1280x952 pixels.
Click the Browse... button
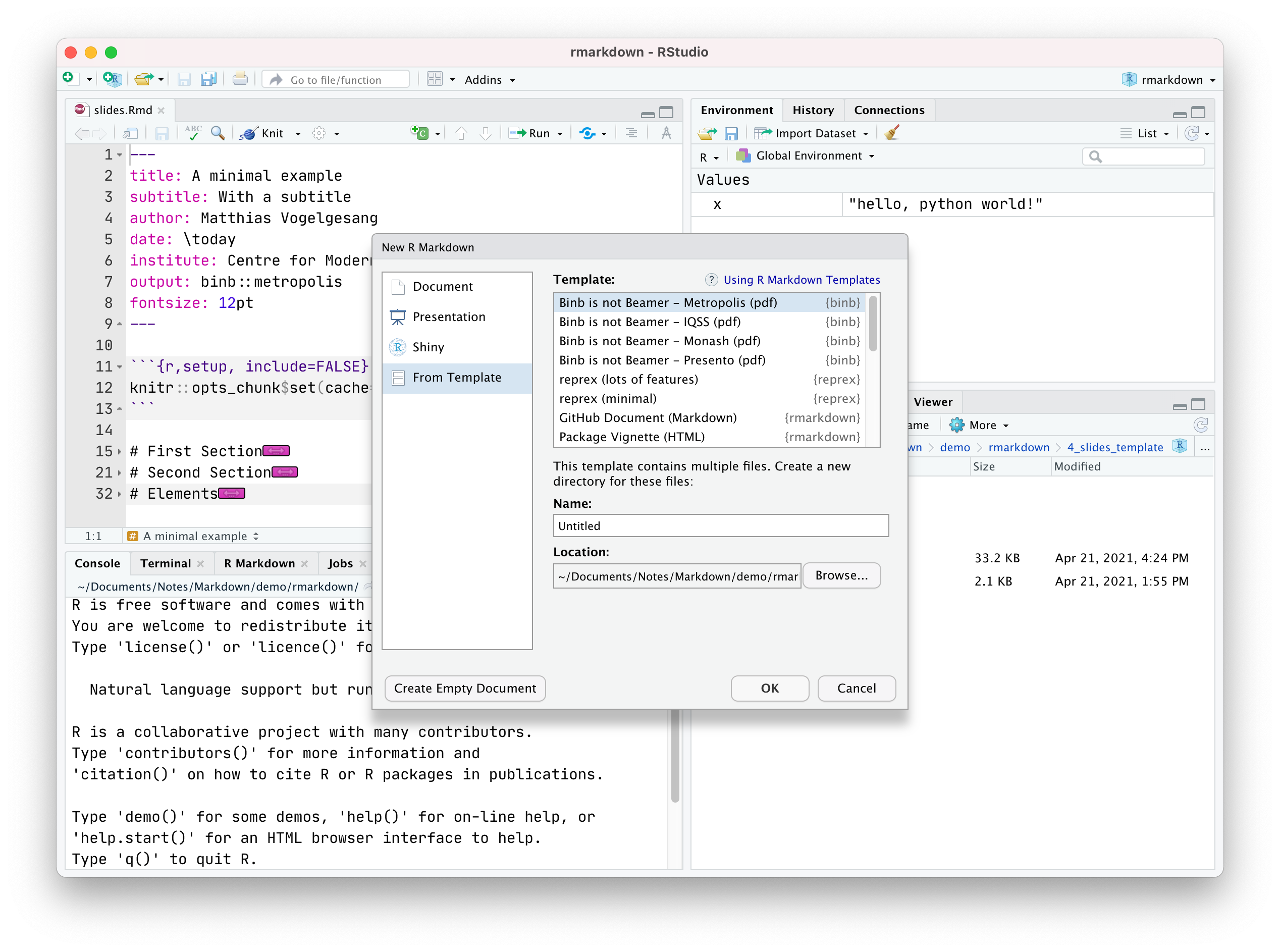(x=841, y=575)
